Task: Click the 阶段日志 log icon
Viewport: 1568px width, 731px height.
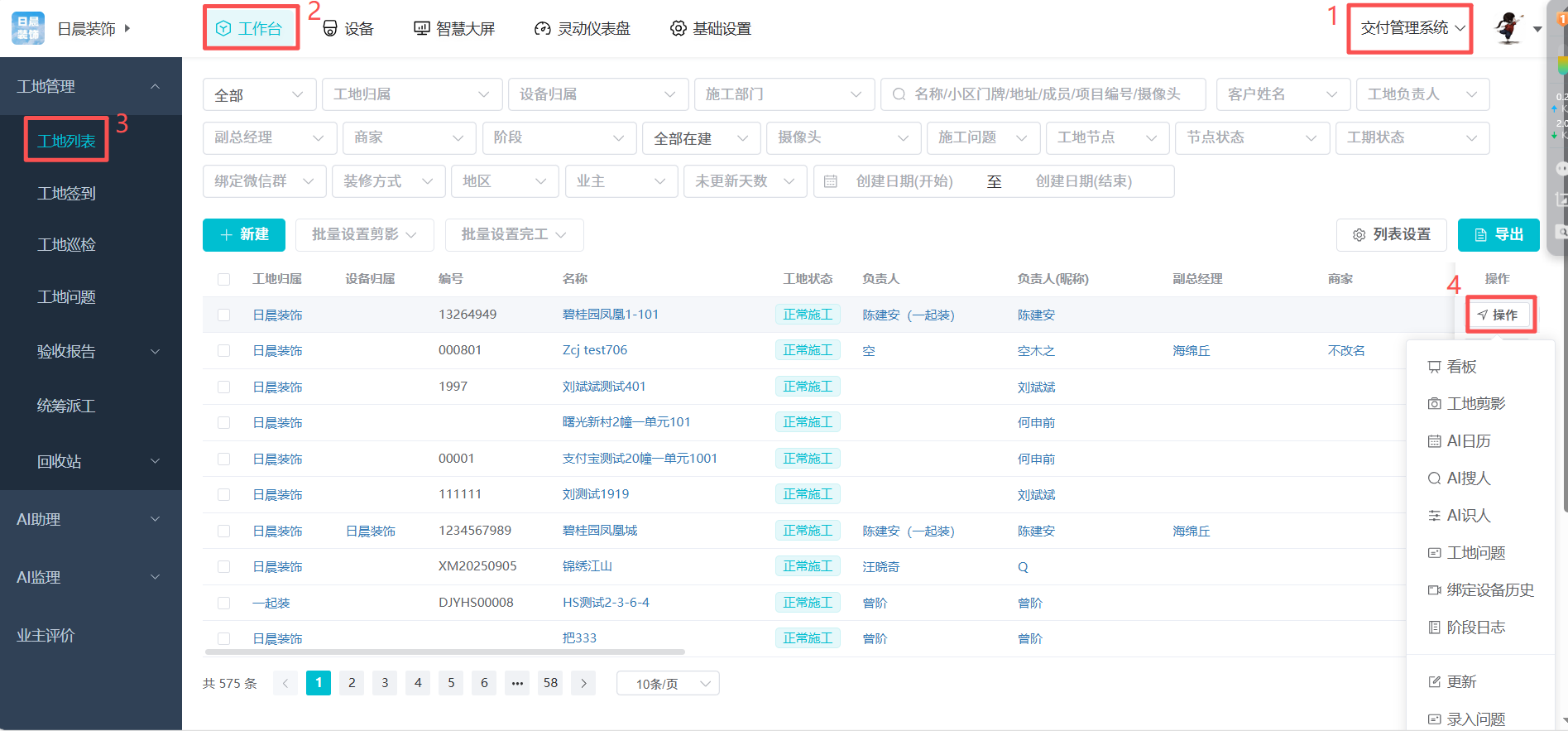Action: (1434, 628)
